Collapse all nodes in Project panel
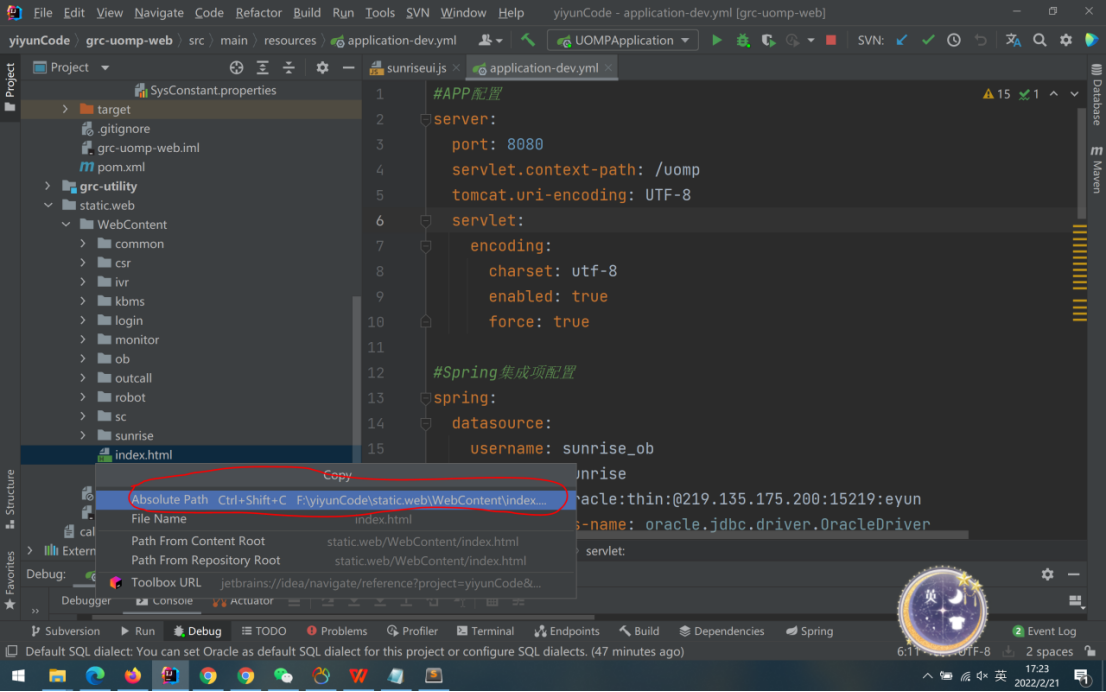The height and width of the screenshot is (692, 1106). pos(289,68)
